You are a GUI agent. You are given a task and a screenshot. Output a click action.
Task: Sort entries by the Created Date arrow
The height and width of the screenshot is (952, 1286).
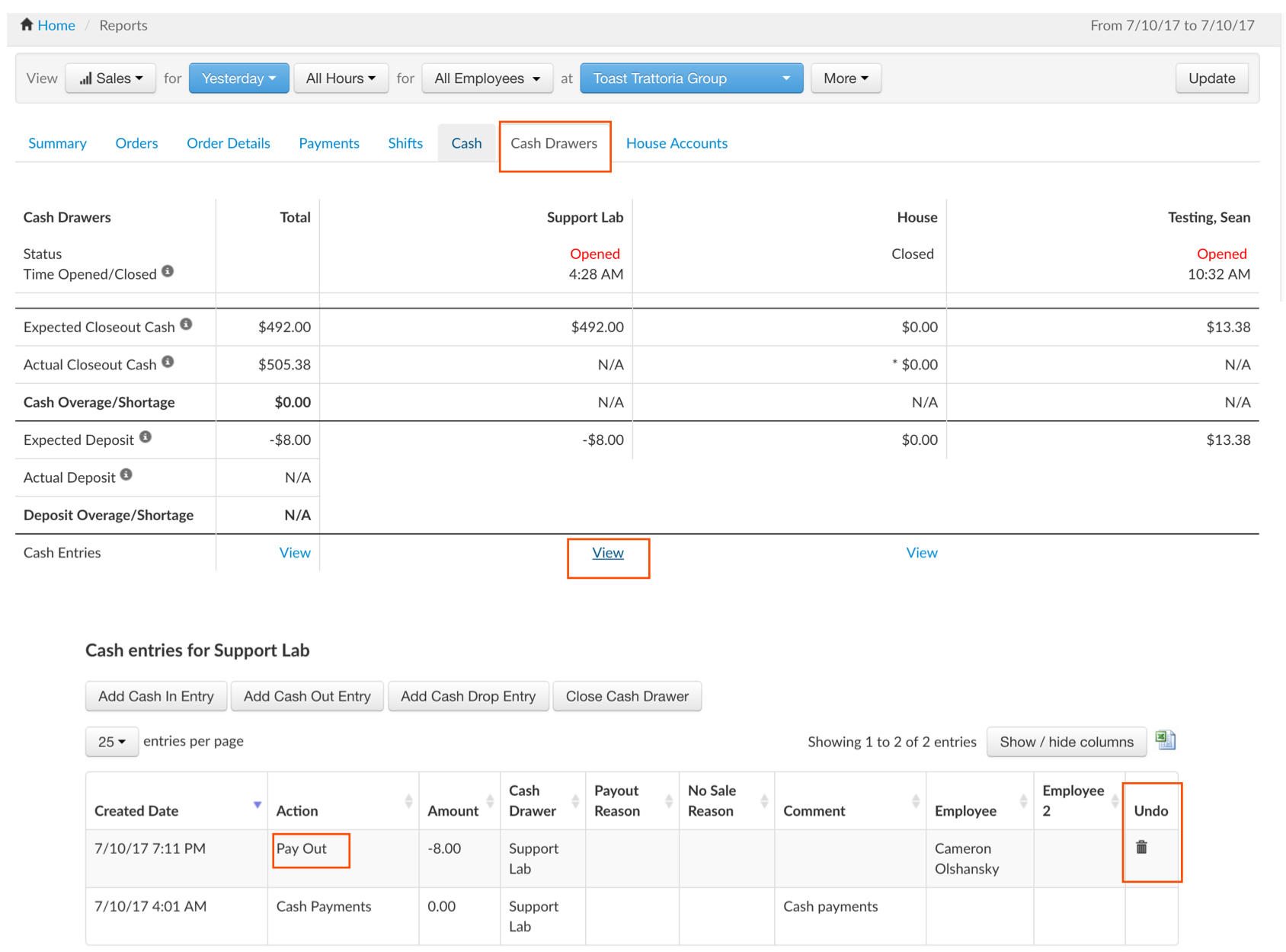coord(258,805)
